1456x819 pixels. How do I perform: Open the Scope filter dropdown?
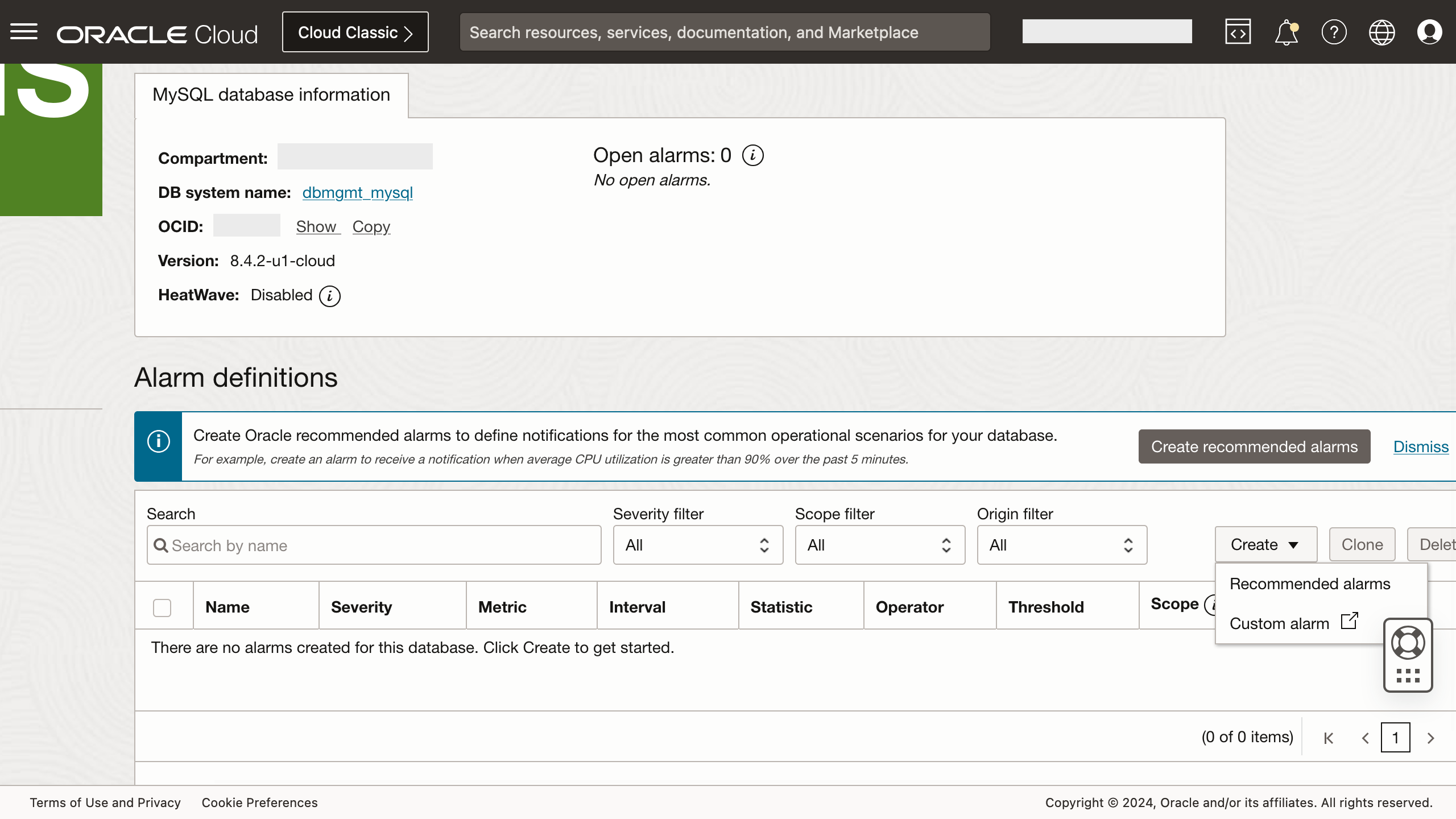[x=879, y=545]
